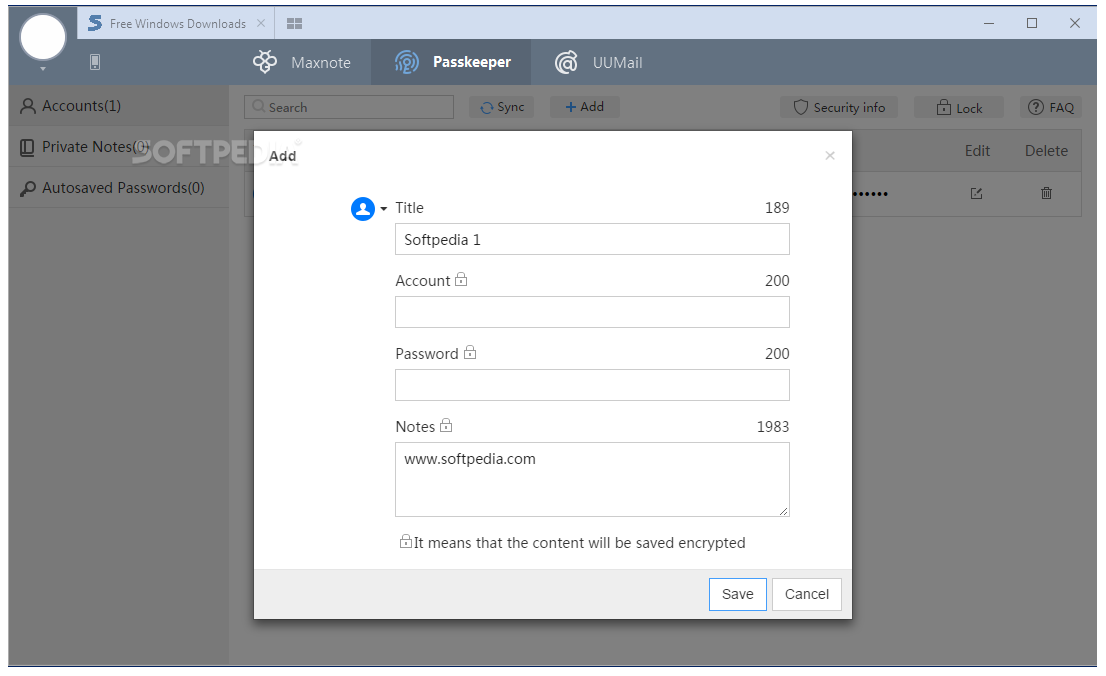Click the lock icon beside the Account label

[x=461, y=279]
